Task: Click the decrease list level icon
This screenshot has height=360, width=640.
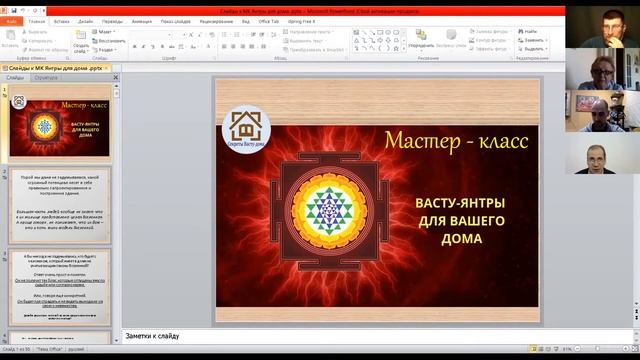Action: 253,35
